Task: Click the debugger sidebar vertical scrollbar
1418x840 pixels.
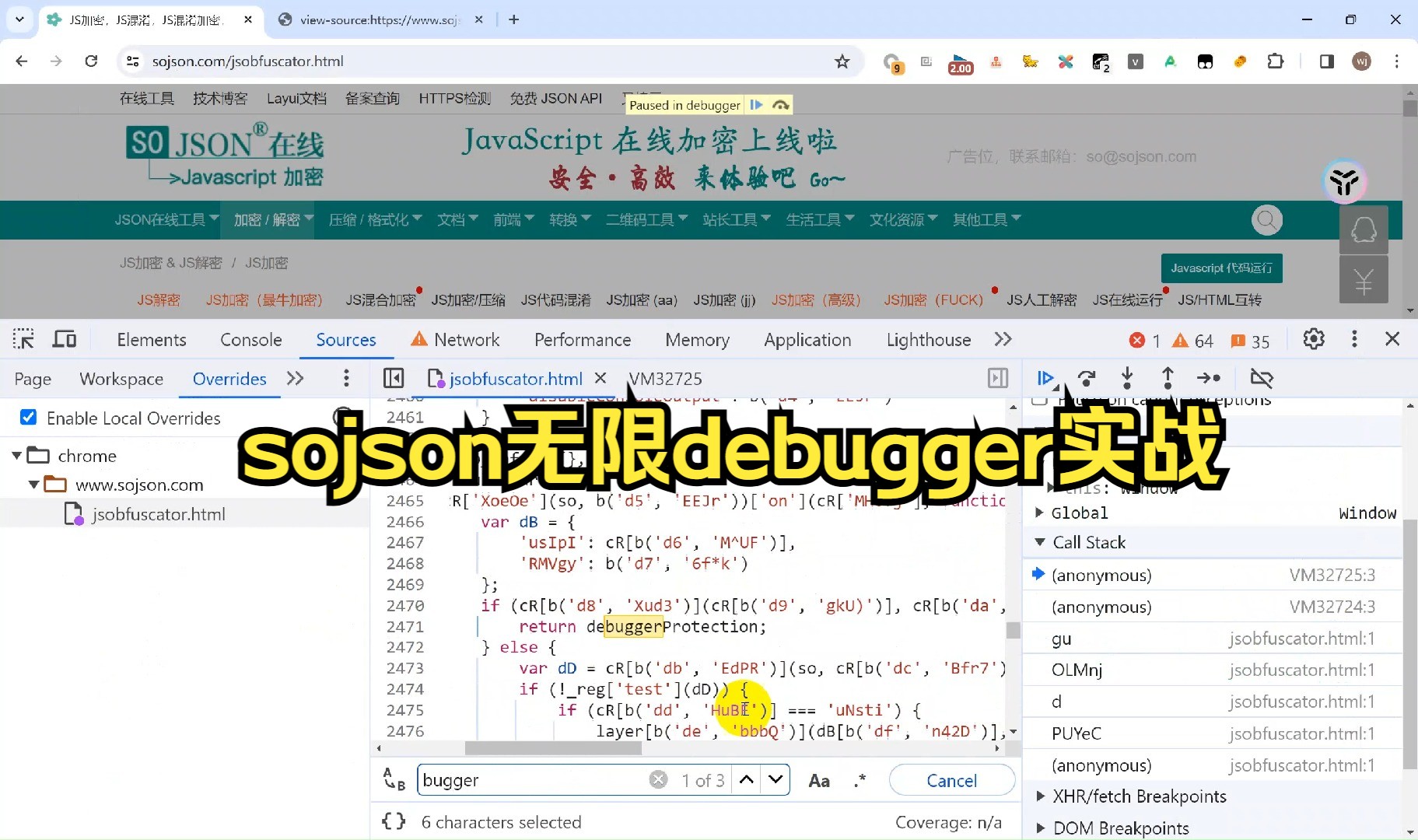Action: (1410, 645)
